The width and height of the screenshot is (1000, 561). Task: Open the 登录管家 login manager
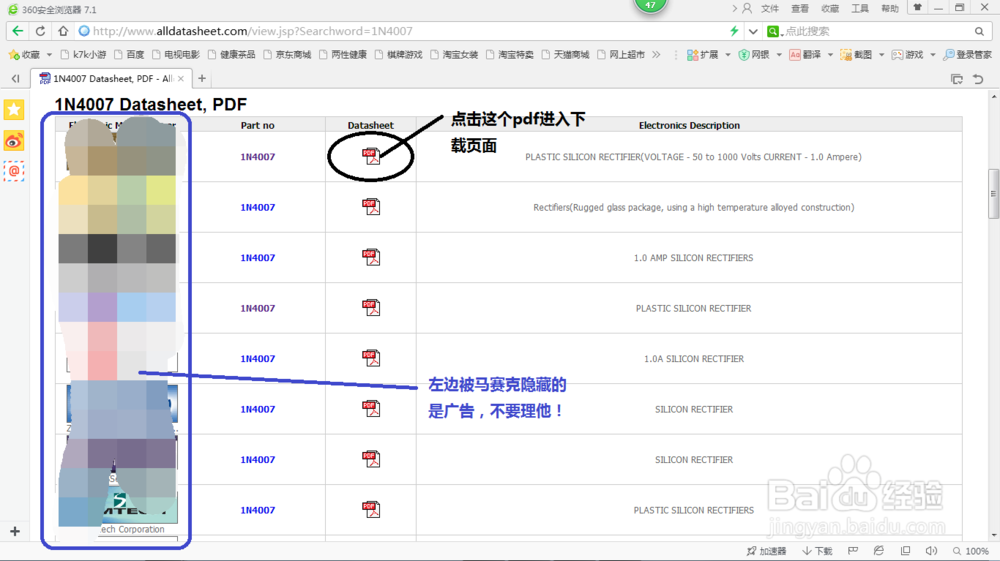pos(967,55)
